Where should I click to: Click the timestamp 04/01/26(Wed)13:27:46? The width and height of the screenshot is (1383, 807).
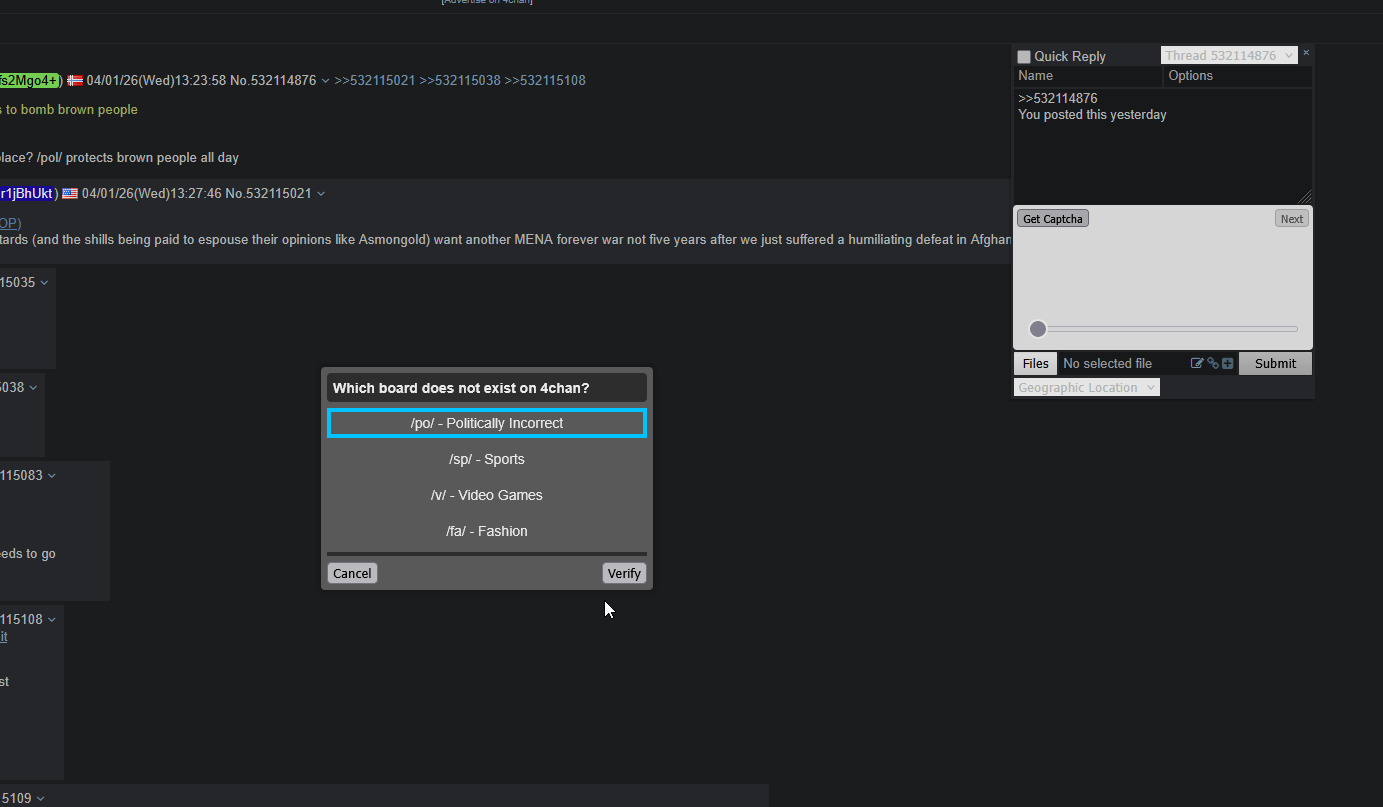151,193
